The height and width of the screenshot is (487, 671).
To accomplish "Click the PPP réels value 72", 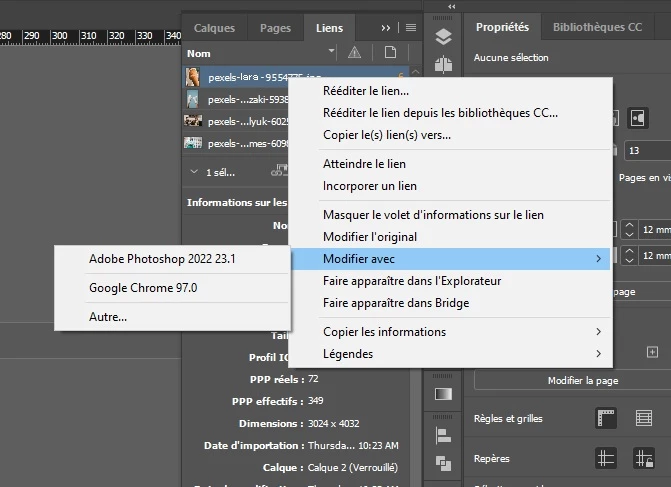I will click(313, 379).
